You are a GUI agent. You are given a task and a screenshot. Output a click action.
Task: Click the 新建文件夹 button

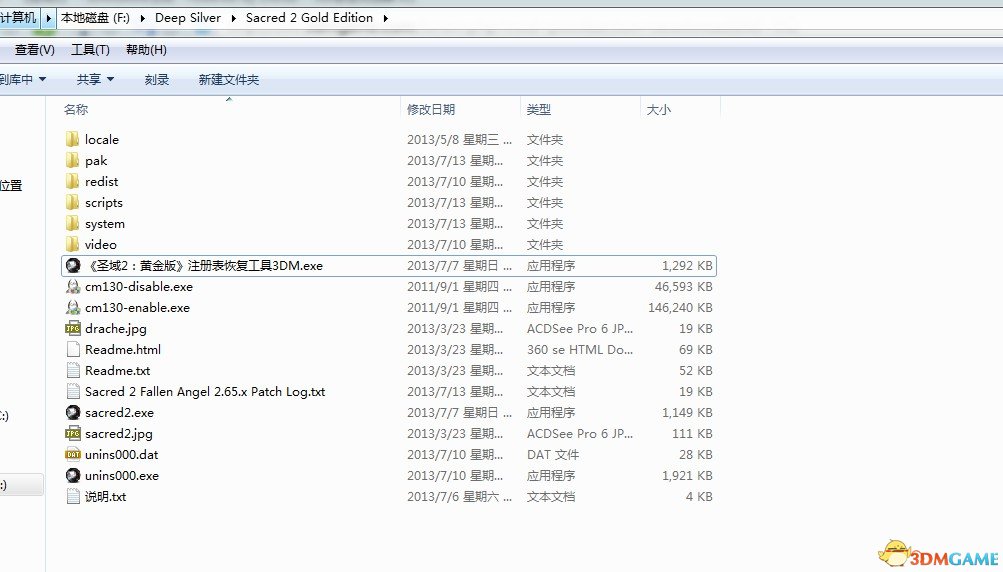pyautogui.click(x=228, y=79)
